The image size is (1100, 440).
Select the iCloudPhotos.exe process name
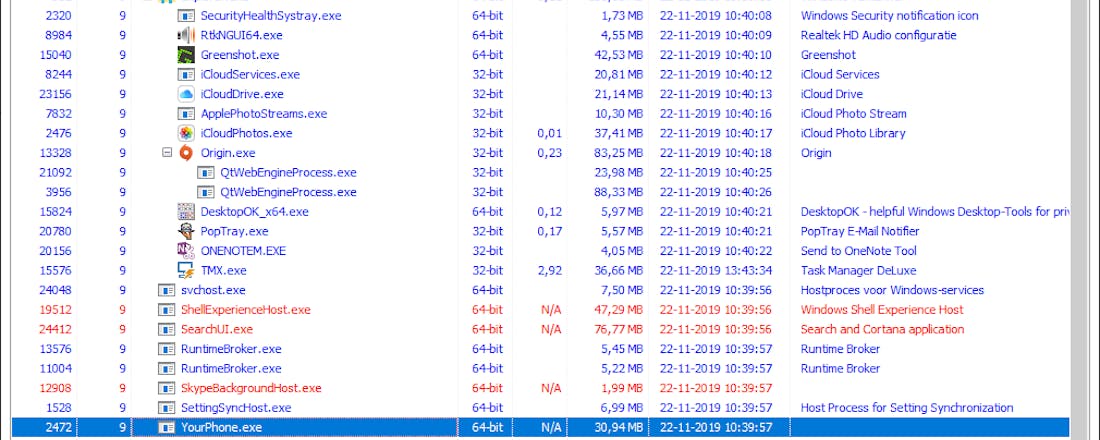coord(246,133)
